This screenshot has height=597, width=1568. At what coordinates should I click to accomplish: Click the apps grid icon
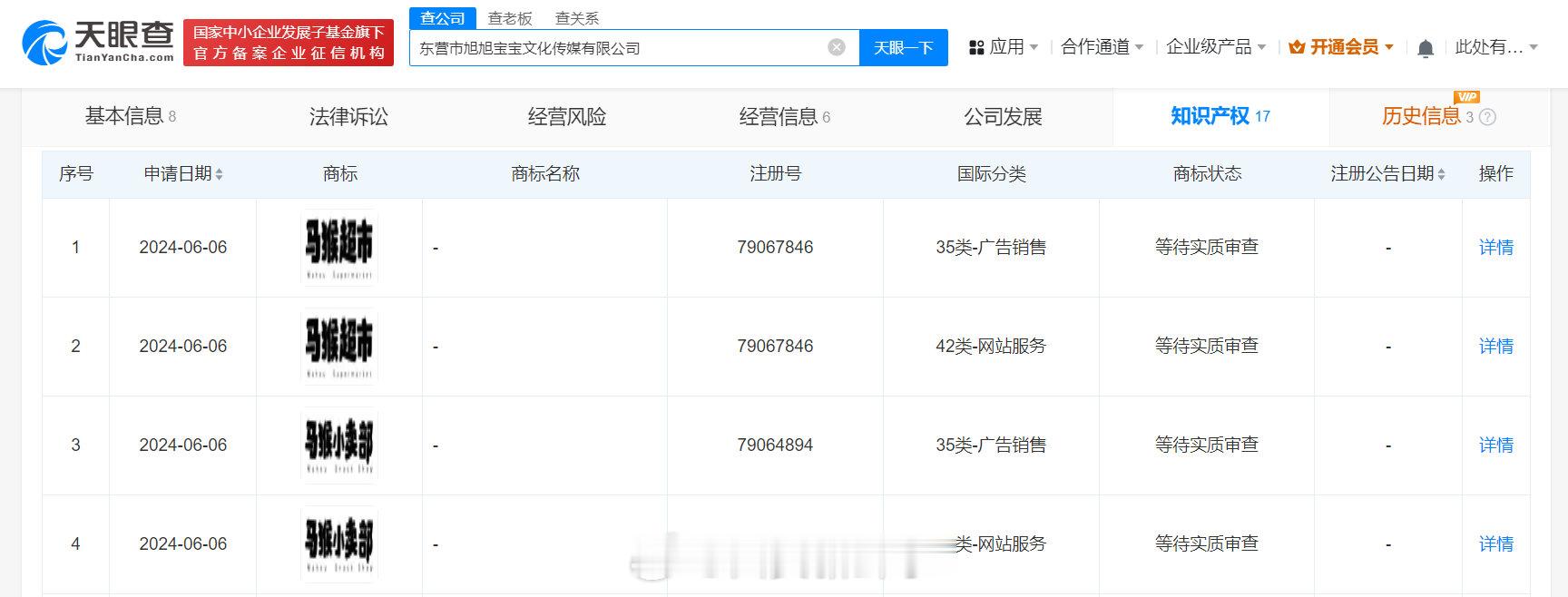(976, 47)
